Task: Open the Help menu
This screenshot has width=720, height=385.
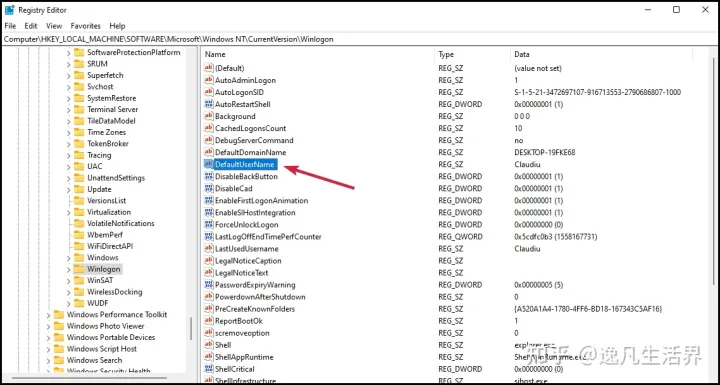Action: (117, 26)
